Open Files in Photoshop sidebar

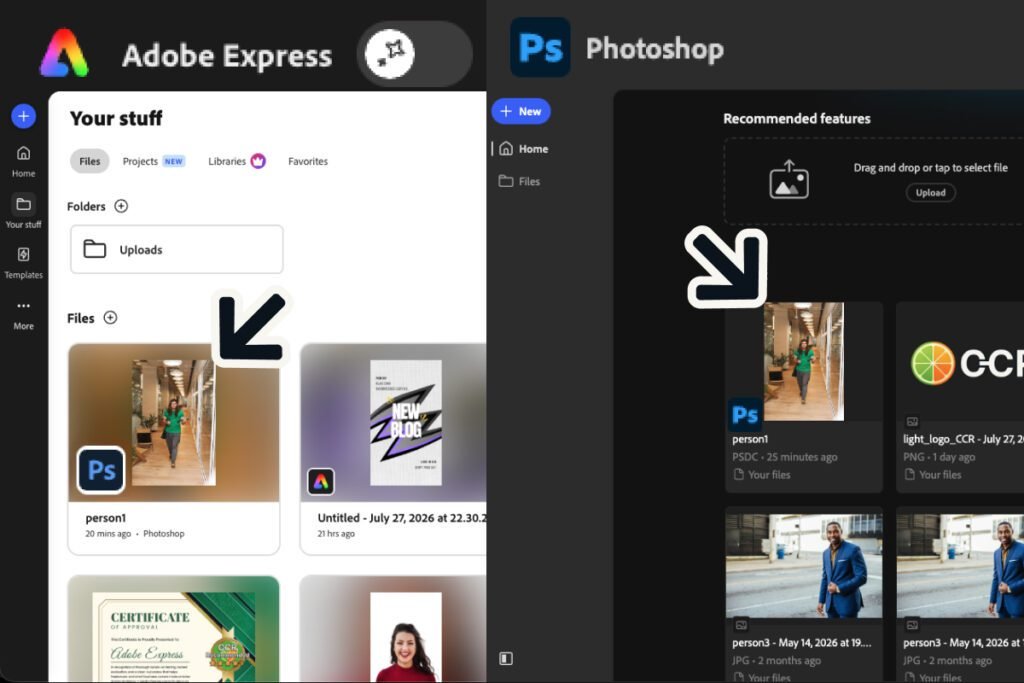(520, 182)
